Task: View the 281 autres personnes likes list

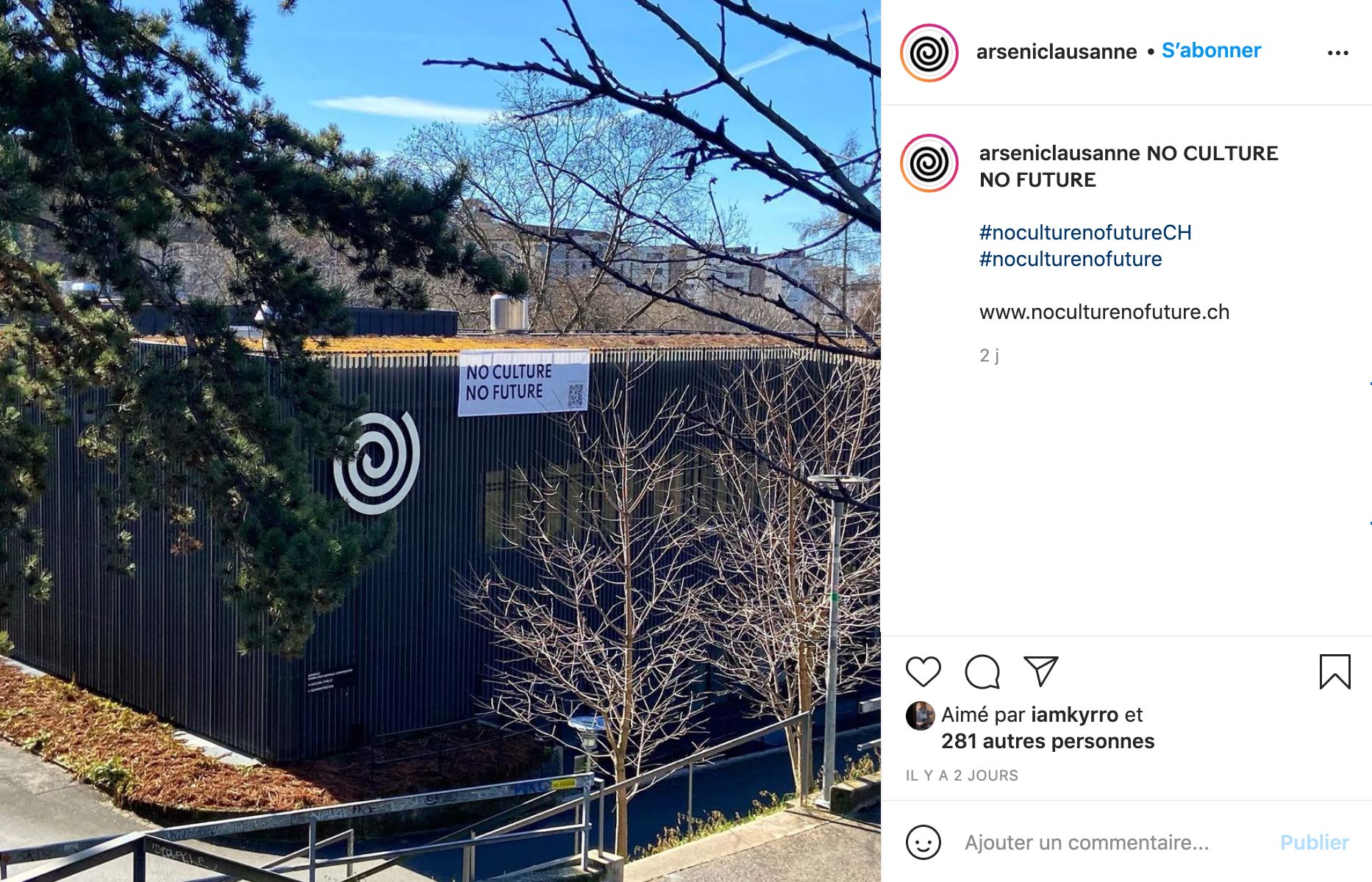Action: 1048,741
